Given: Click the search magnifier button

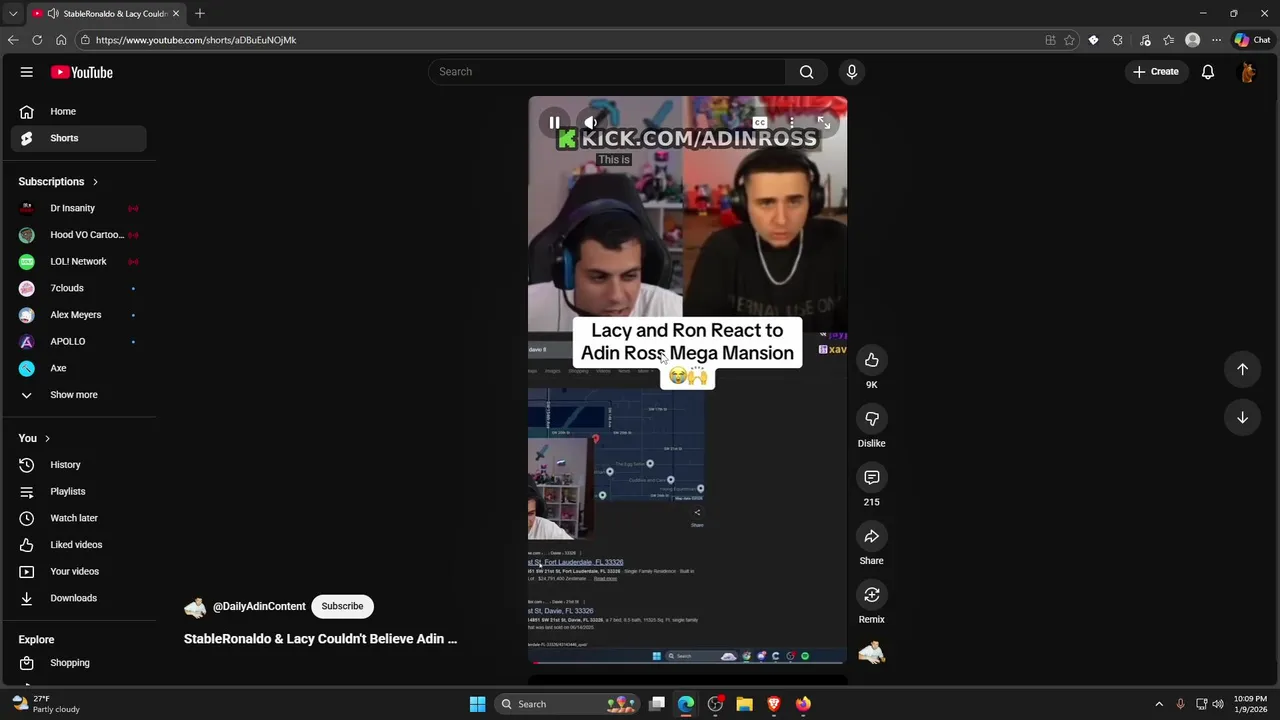Looking at the screenshot, I should click(x=806, y=72).
